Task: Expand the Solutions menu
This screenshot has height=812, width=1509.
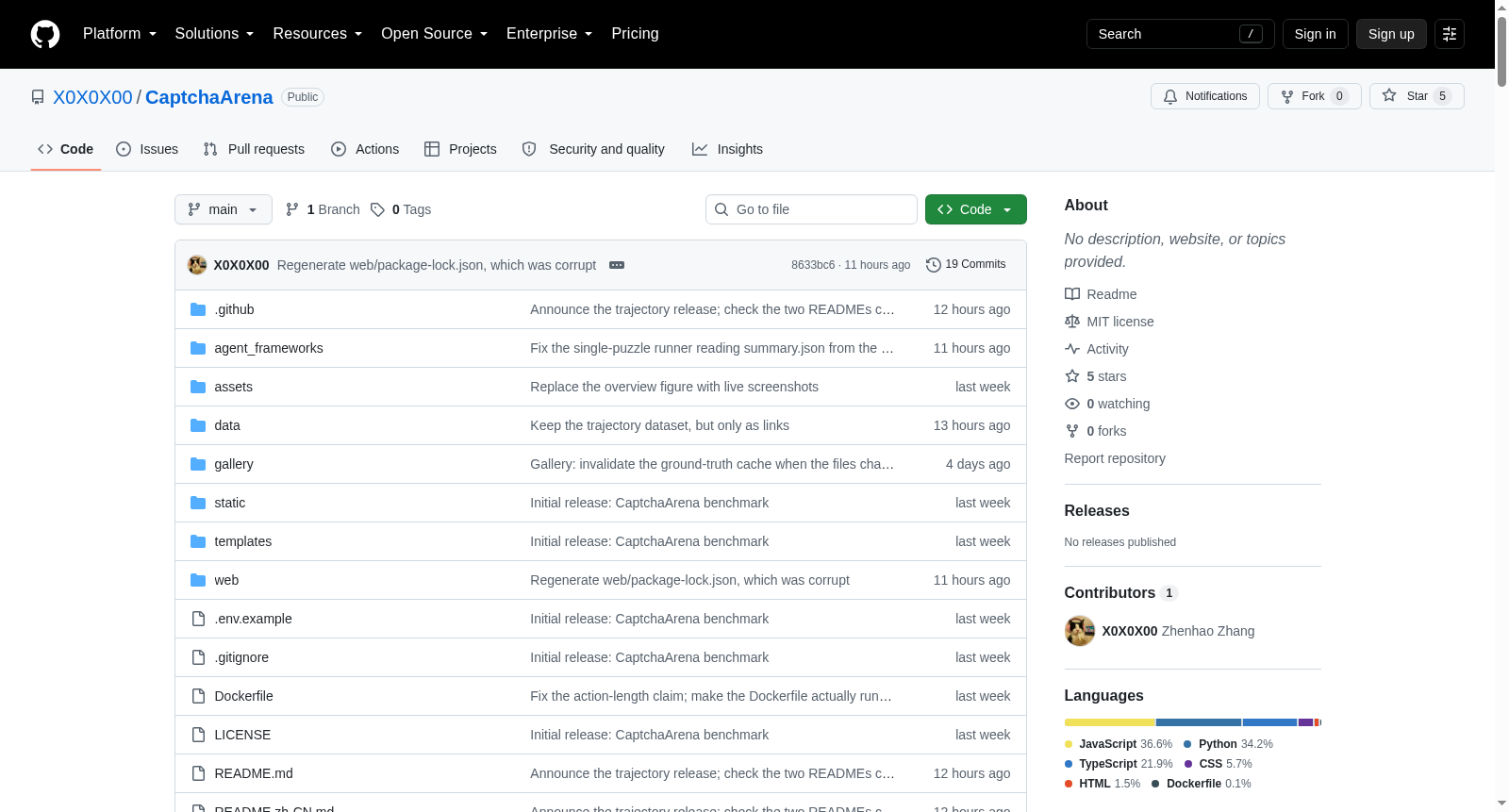Action: tap(214, 34)
